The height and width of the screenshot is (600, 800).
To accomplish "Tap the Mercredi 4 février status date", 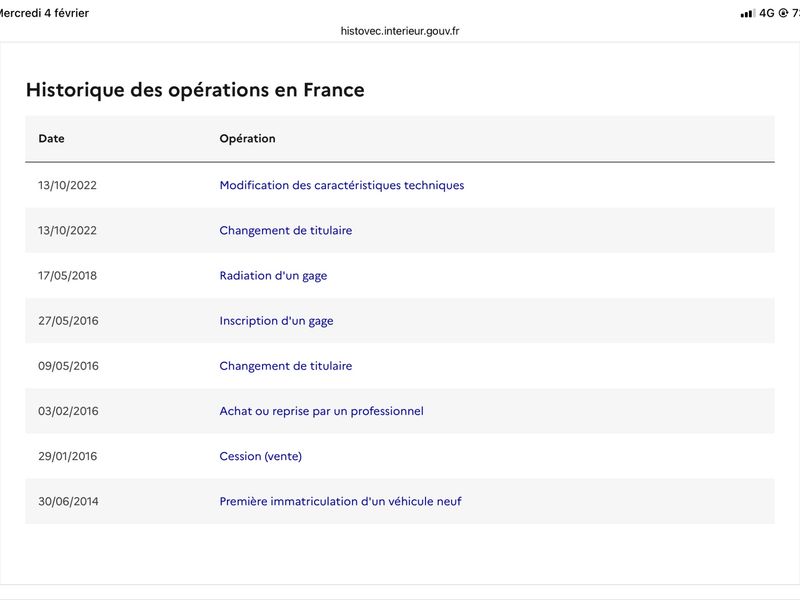I will coord(44,13).
